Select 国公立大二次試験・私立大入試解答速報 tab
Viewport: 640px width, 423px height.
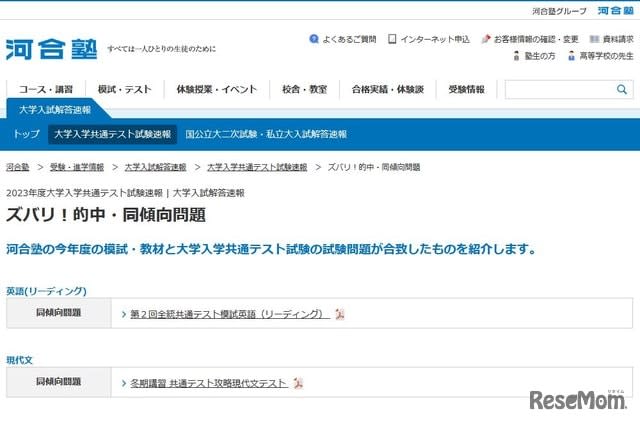click(266, 134)
